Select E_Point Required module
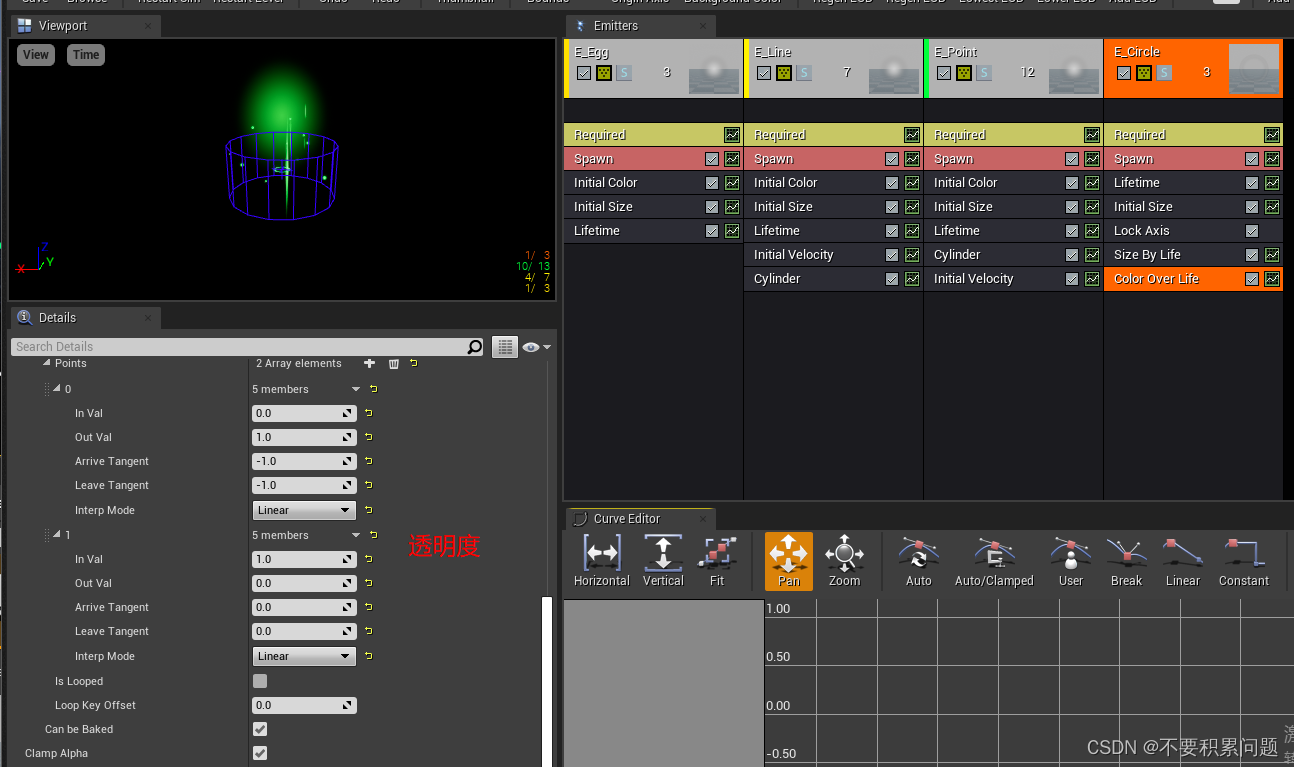Image resolution: width=1294 pixels, height=767 pixels. coord(1013,135)
